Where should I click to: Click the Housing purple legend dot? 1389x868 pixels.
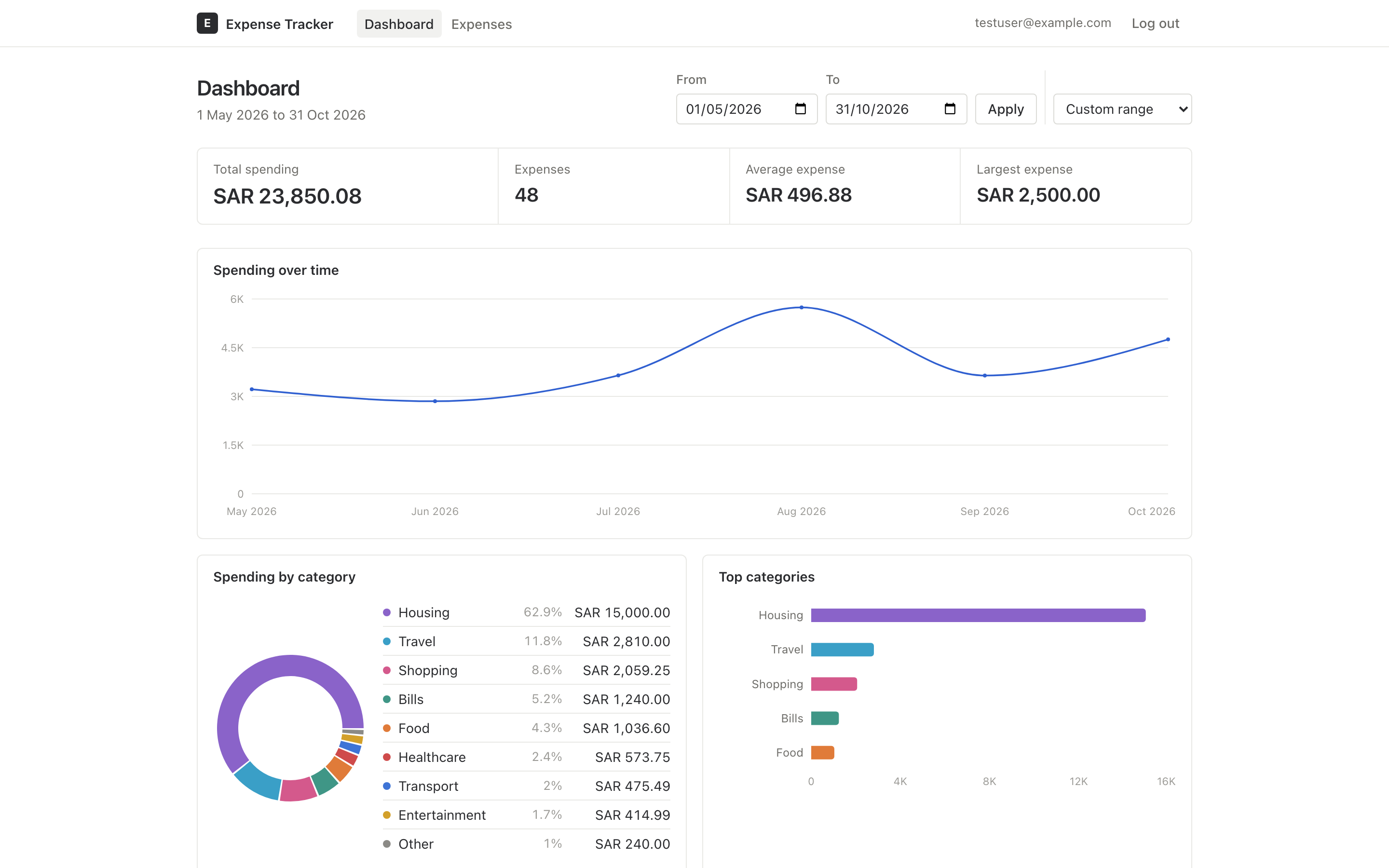pyautogui.click(x=387, y=612)
